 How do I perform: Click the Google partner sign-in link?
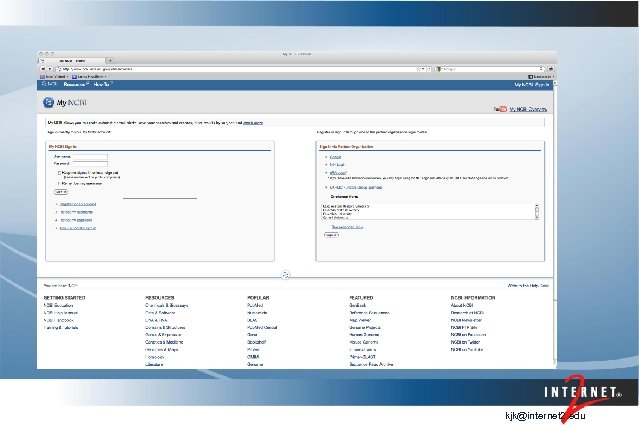tap(335, 157)
